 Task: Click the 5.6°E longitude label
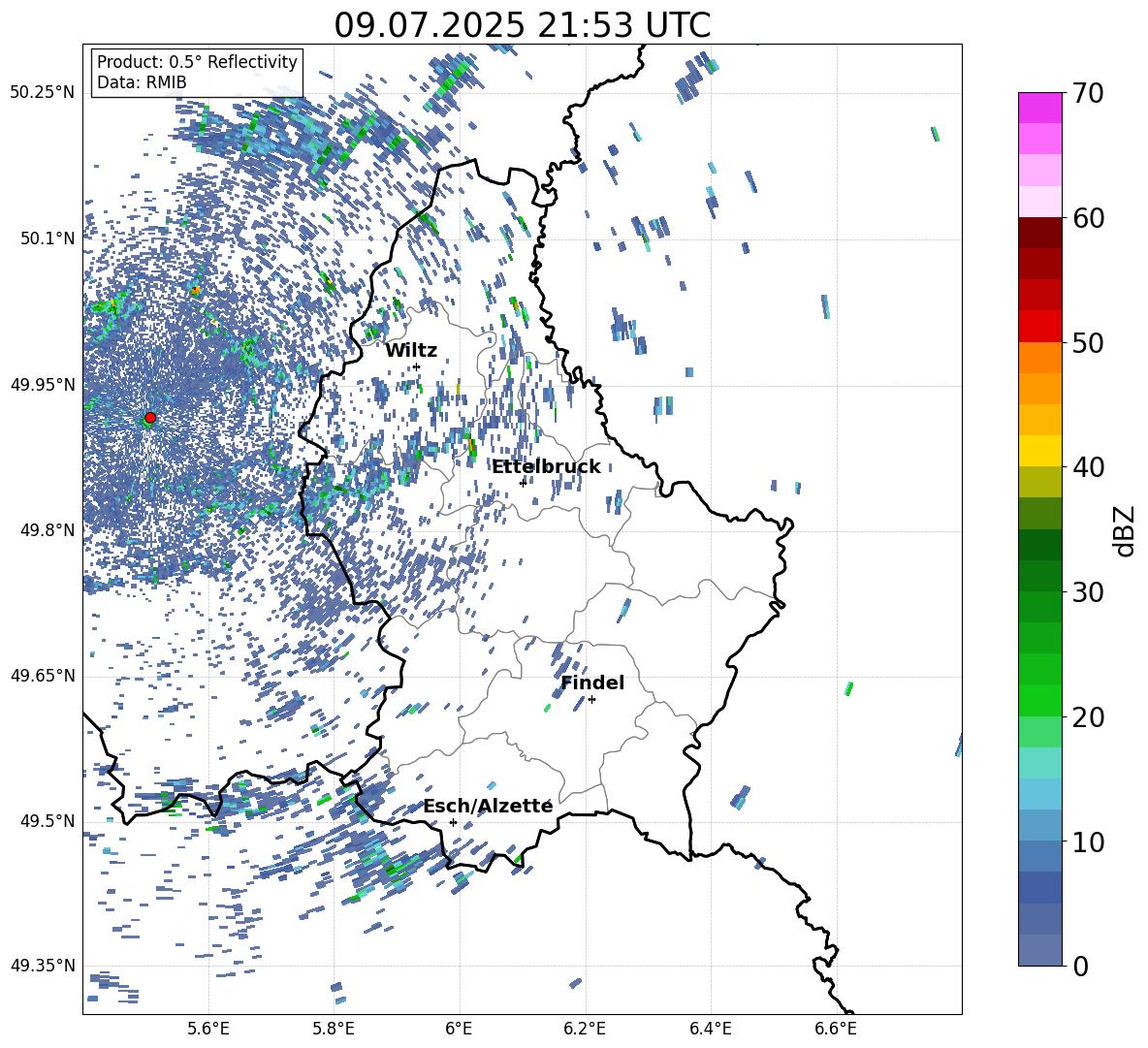click(x=208, y=1029)
